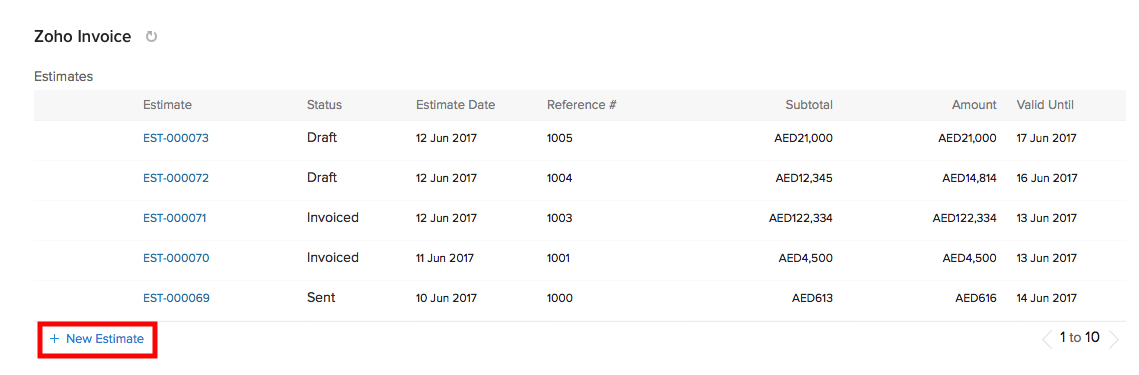Screen dimensions: 1139x375
Task: Click the Estimate column header
Action: (167, 105)
